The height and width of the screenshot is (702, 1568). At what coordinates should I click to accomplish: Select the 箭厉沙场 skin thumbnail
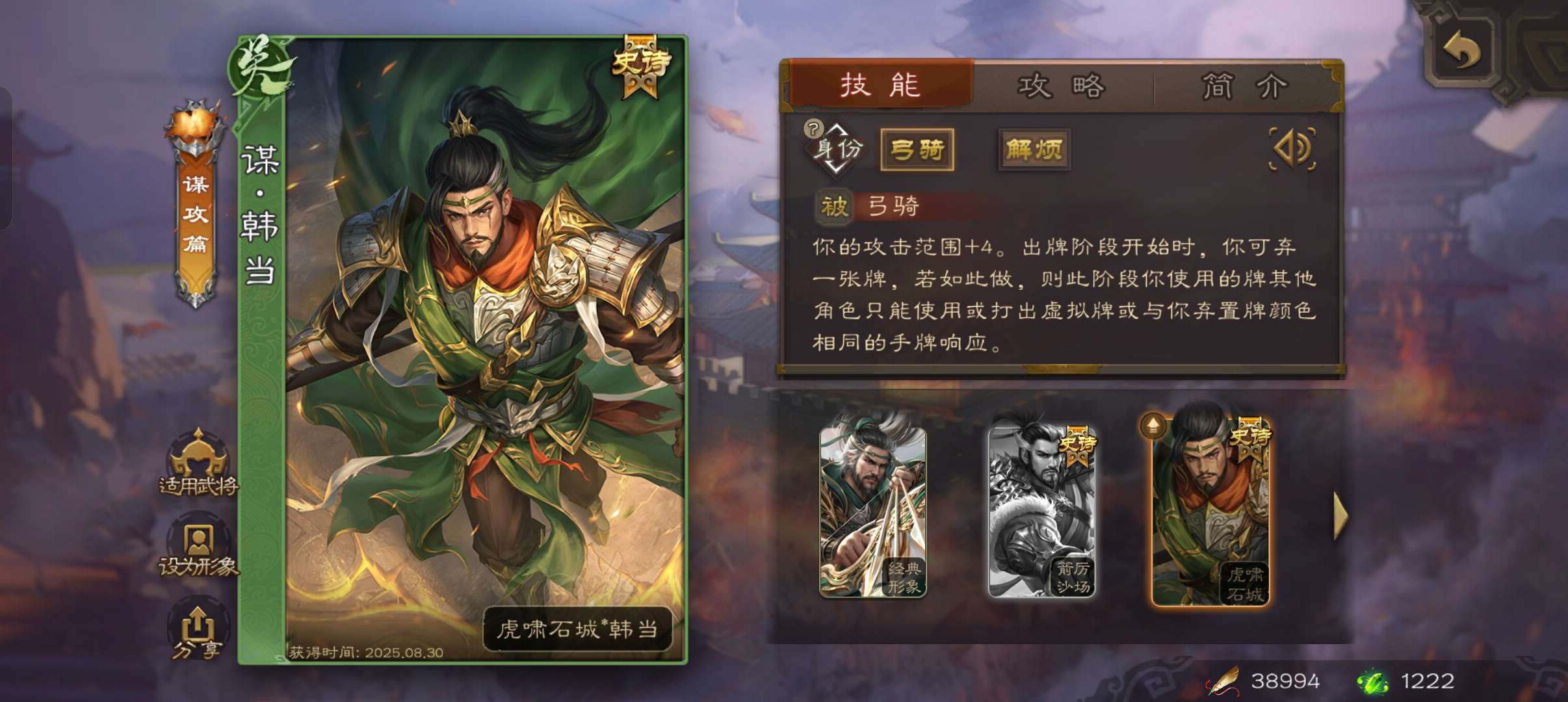click(x=1042, y=511)
